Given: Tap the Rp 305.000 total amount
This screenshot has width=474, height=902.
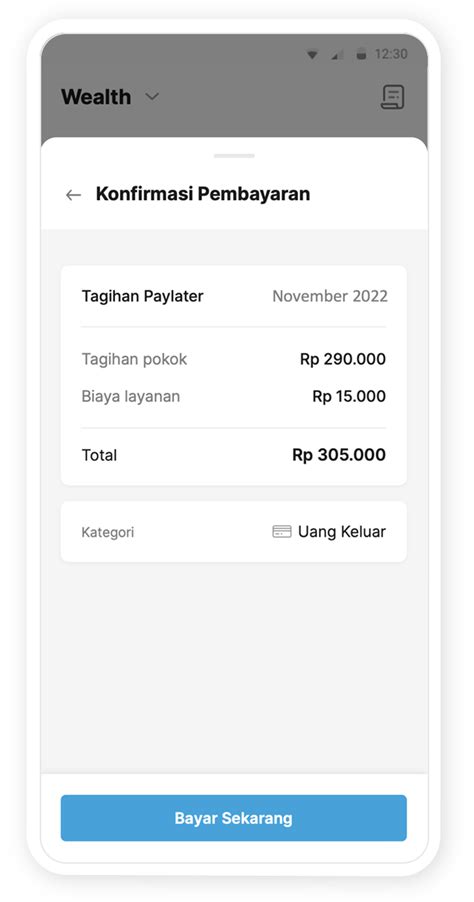Looking at the screenshot, I should pos(339,455).
